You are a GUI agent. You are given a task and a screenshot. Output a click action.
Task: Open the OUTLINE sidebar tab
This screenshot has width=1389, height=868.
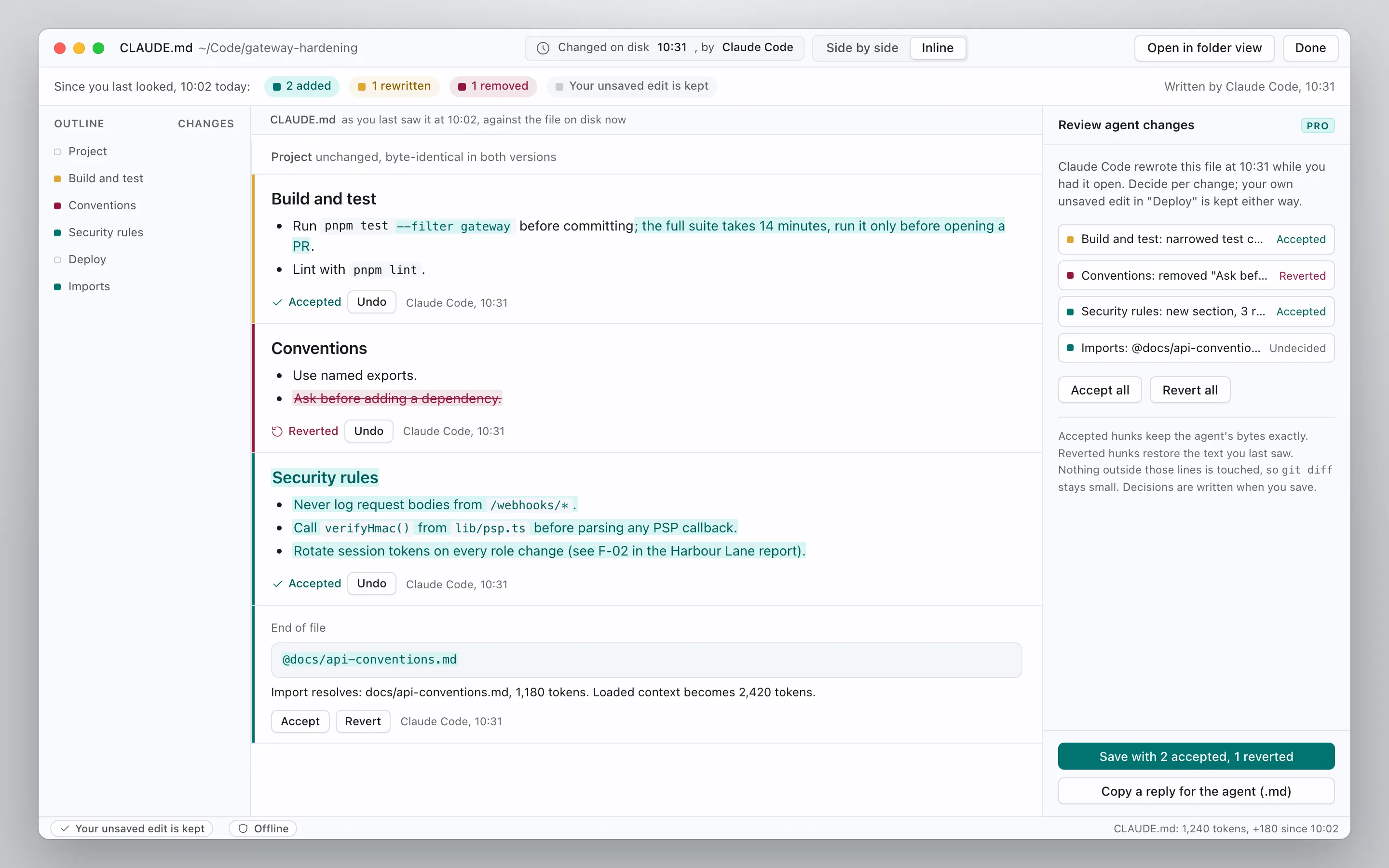click(79, 123)
